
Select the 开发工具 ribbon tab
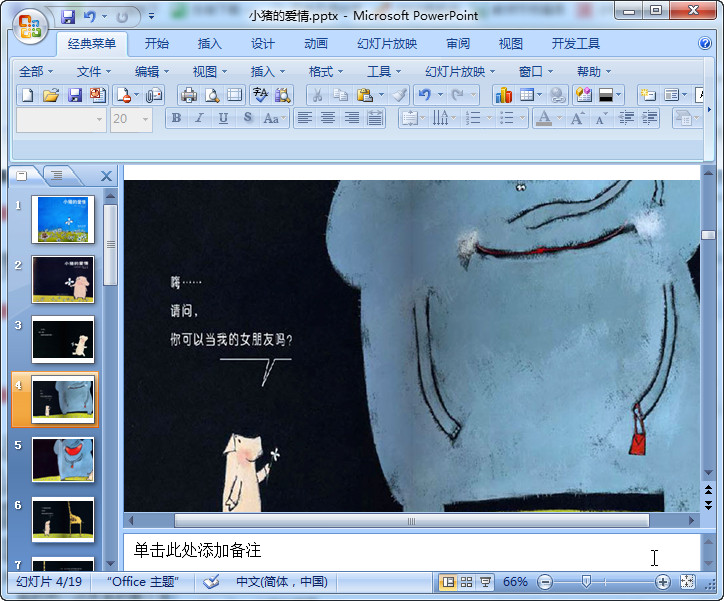(575, 44)
